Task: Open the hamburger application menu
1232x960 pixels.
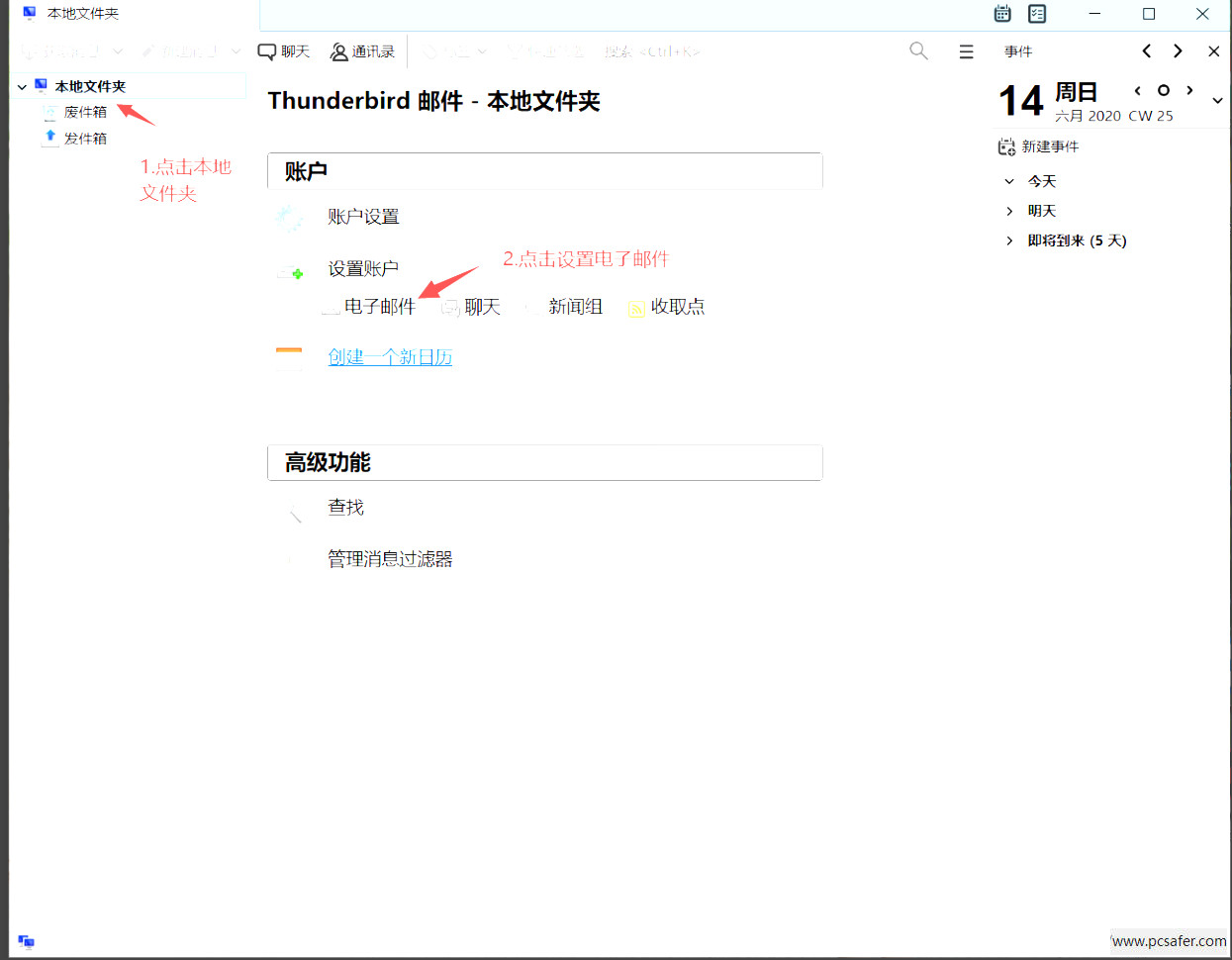Action: (x=966, y=51)
